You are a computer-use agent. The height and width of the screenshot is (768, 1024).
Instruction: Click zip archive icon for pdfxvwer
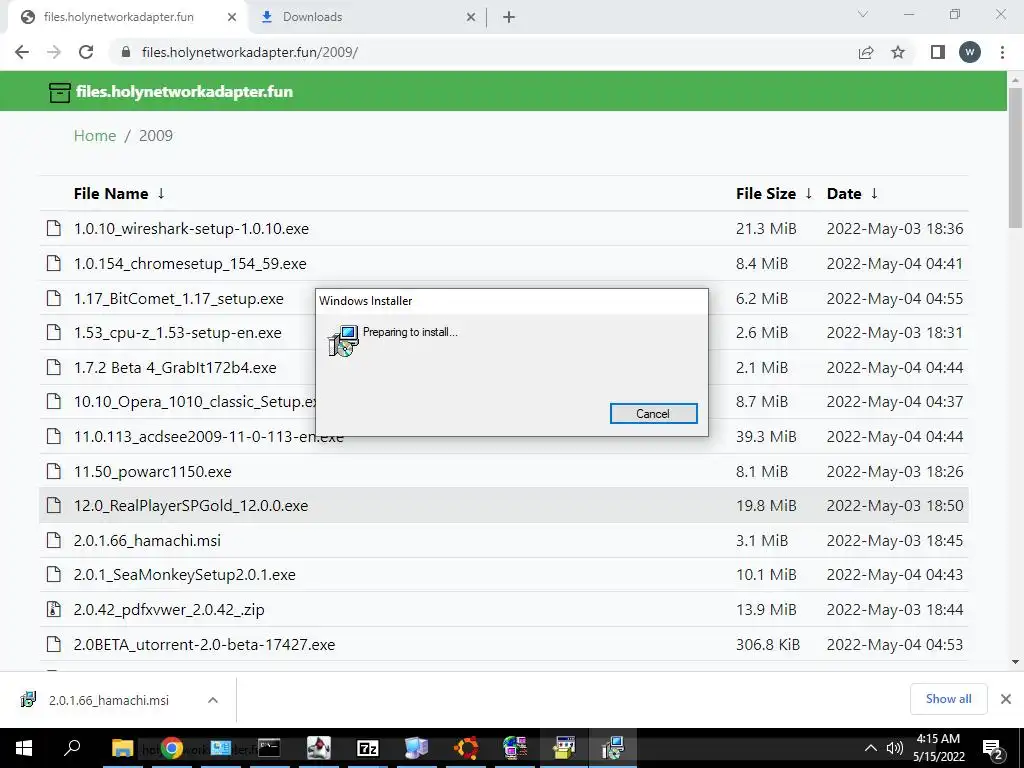(54, 609)
